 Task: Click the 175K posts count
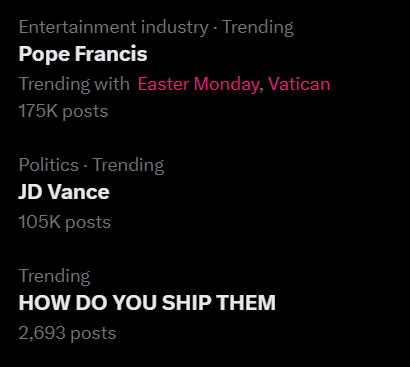click(63, 111)
